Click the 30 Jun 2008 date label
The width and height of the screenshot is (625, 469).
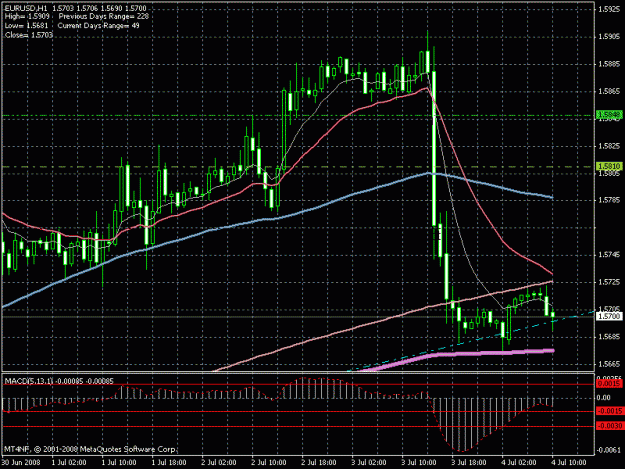click(21, 462)
